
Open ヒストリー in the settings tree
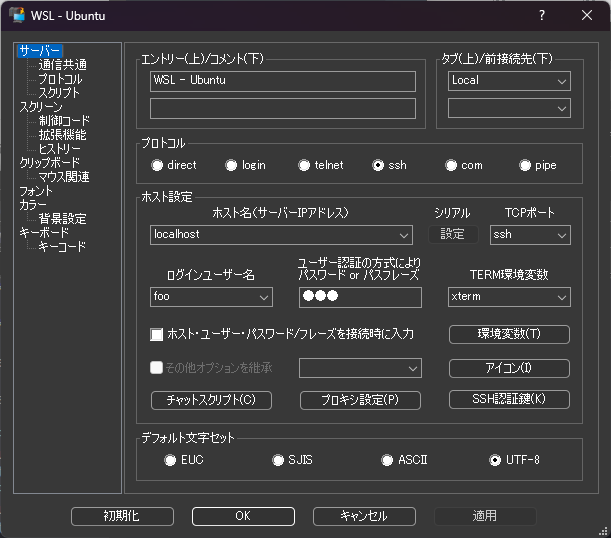point(60,149)
